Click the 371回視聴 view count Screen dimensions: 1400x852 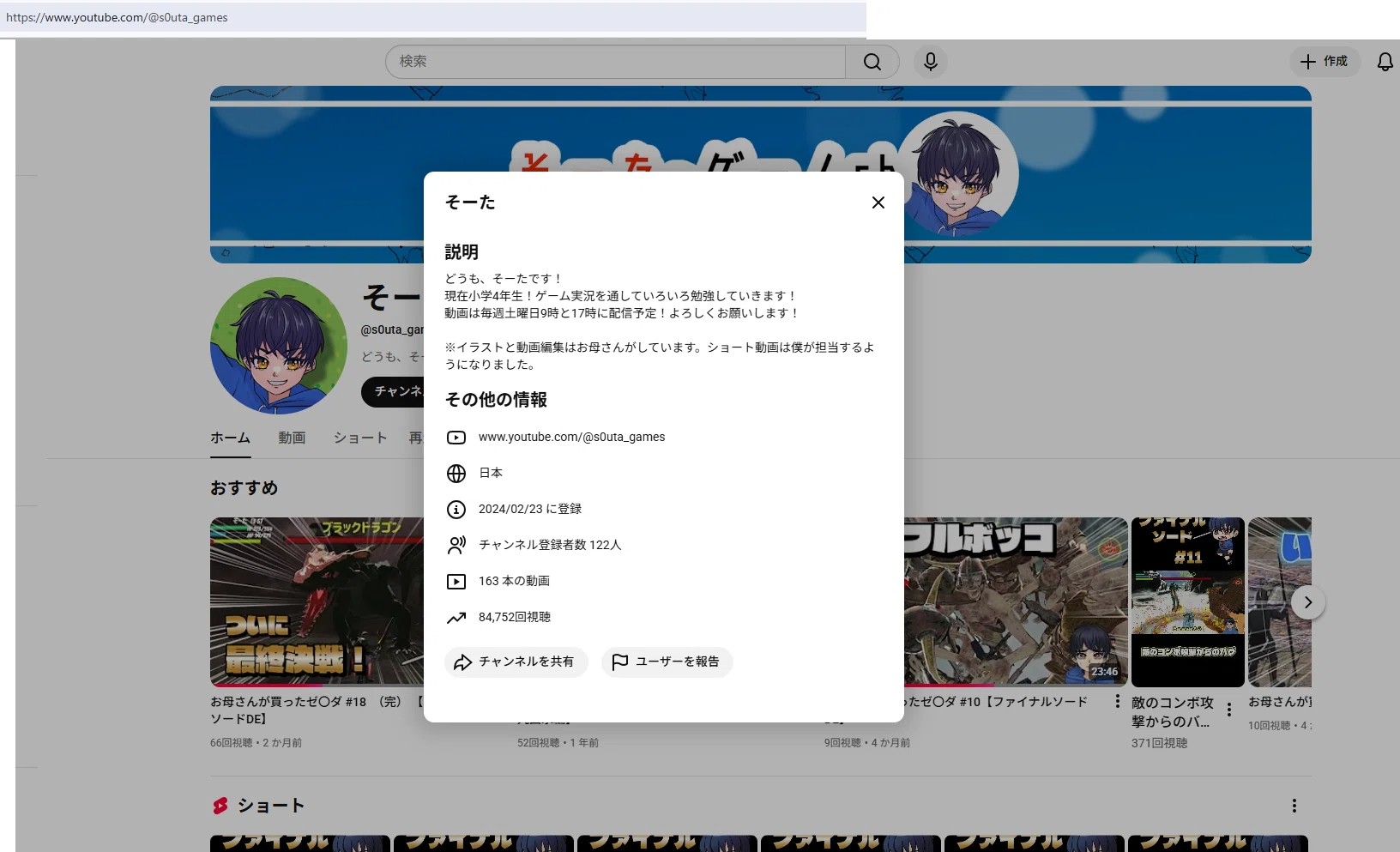[x=1159, y=743]
